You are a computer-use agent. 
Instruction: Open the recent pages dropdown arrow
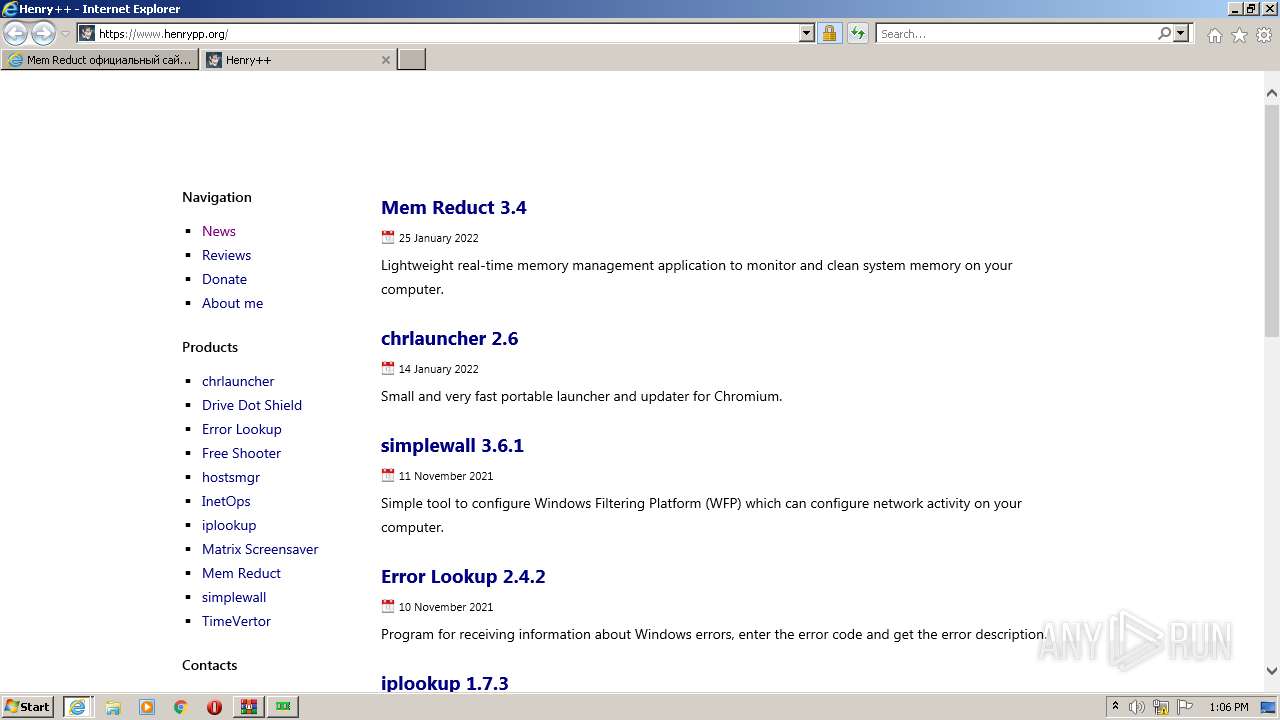click(65, 34)
